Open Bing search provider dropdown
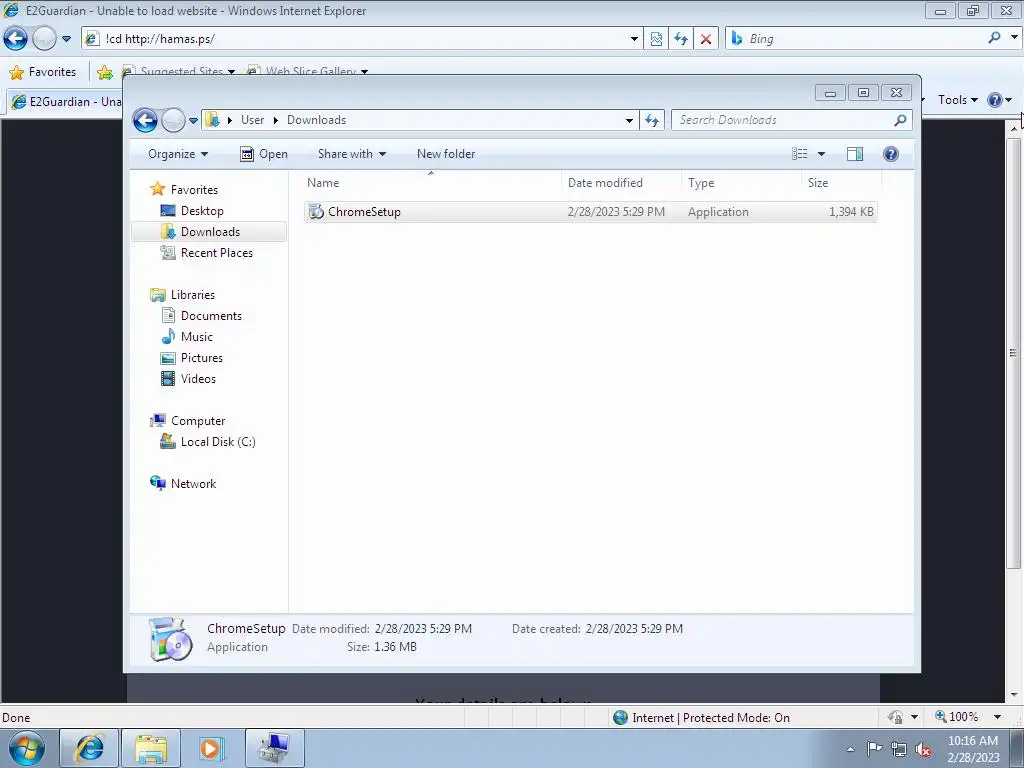The image size is (1024, 768). click(x=1014, y=38)
